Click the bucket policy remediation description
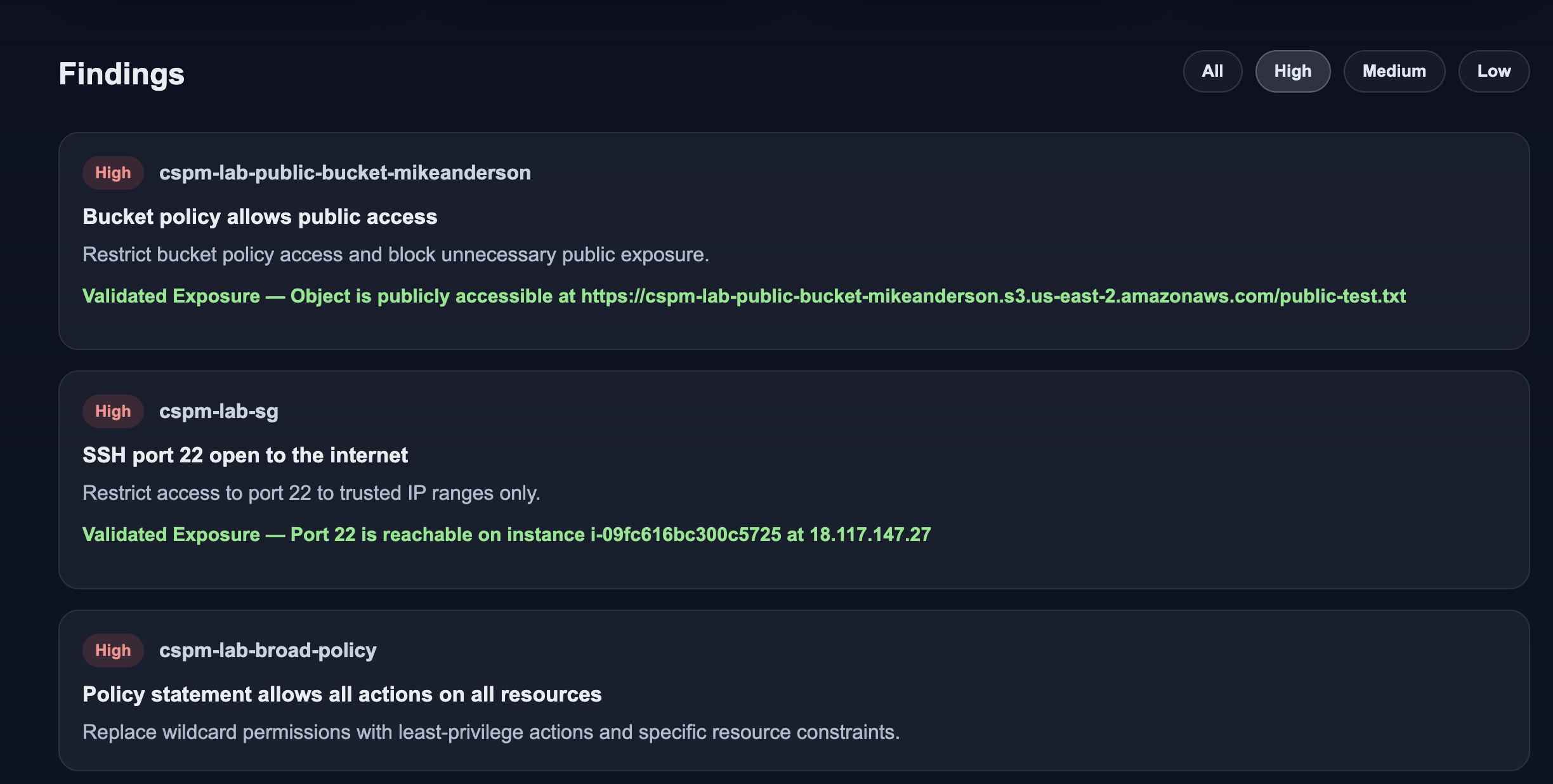Screen dimensions: 1553x784 coord(395,254)
